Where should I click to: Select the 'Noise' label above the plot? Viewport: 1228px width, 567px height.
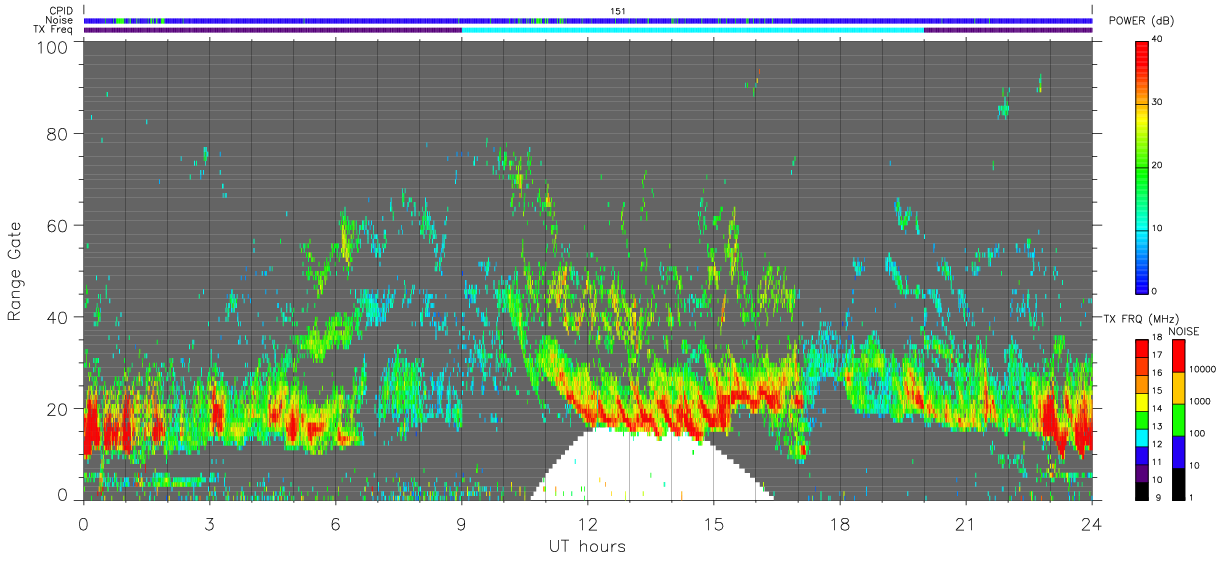pos(60,20)
